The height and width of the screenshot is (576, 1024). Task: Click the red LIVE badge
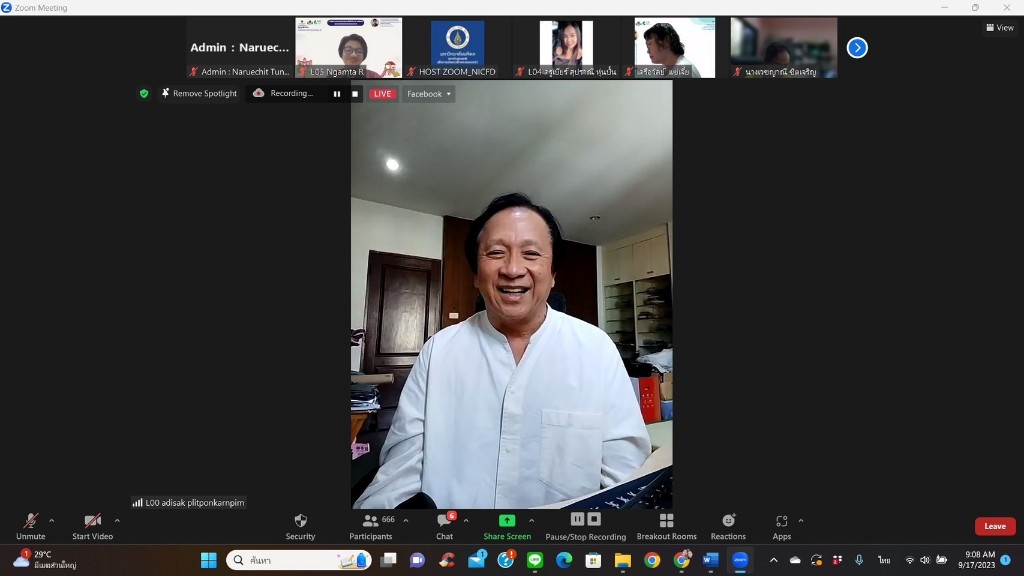pyautogui.click(x=383, y=94)
